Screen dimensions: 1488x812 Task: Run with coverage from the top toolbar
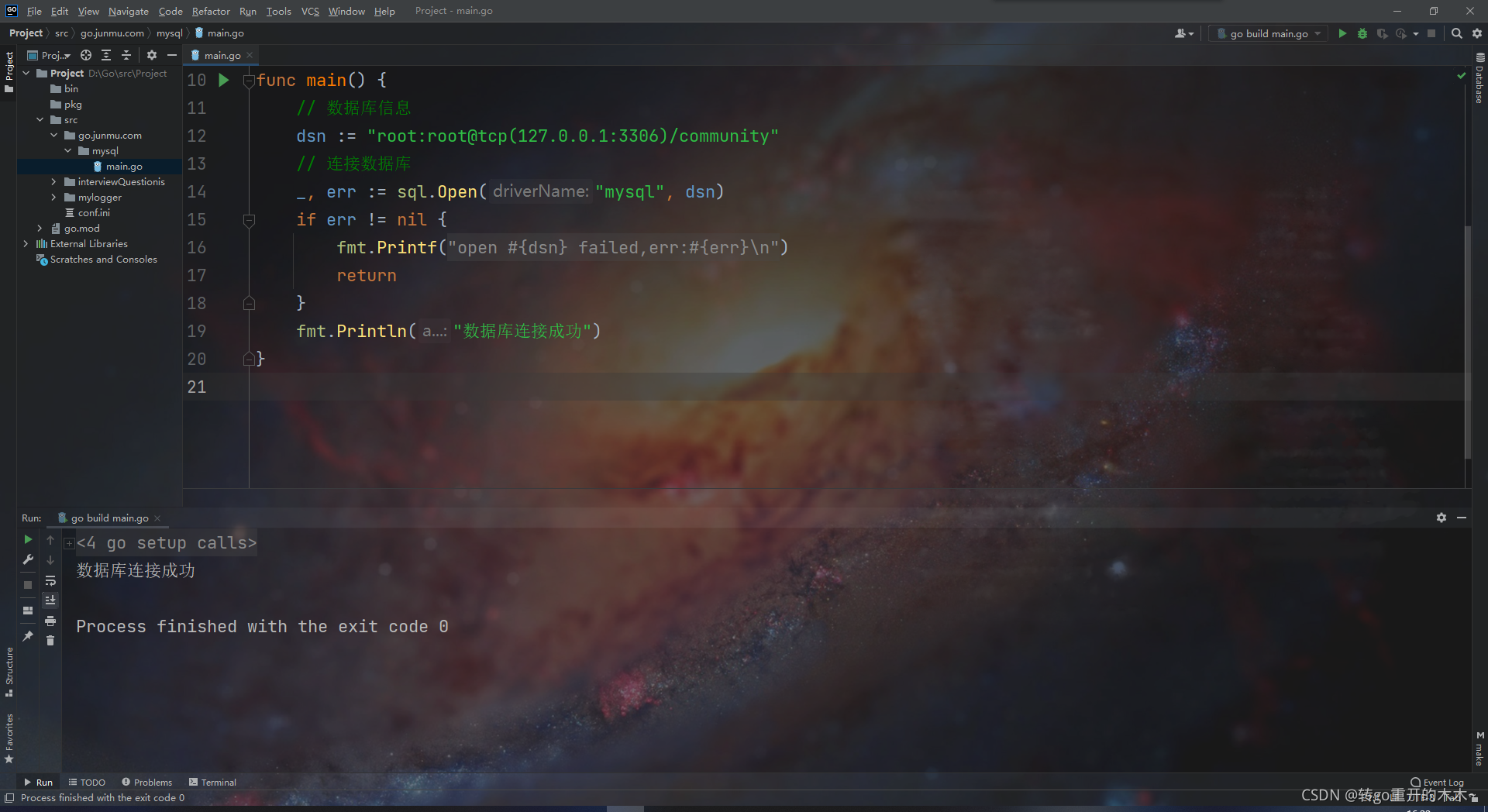pos(1382,33)
